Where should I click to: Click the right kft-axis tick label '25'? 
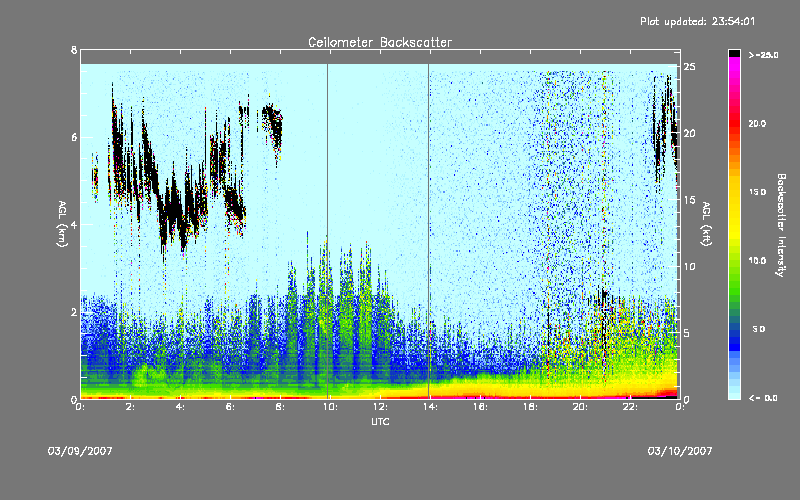[x=689, y=67]
